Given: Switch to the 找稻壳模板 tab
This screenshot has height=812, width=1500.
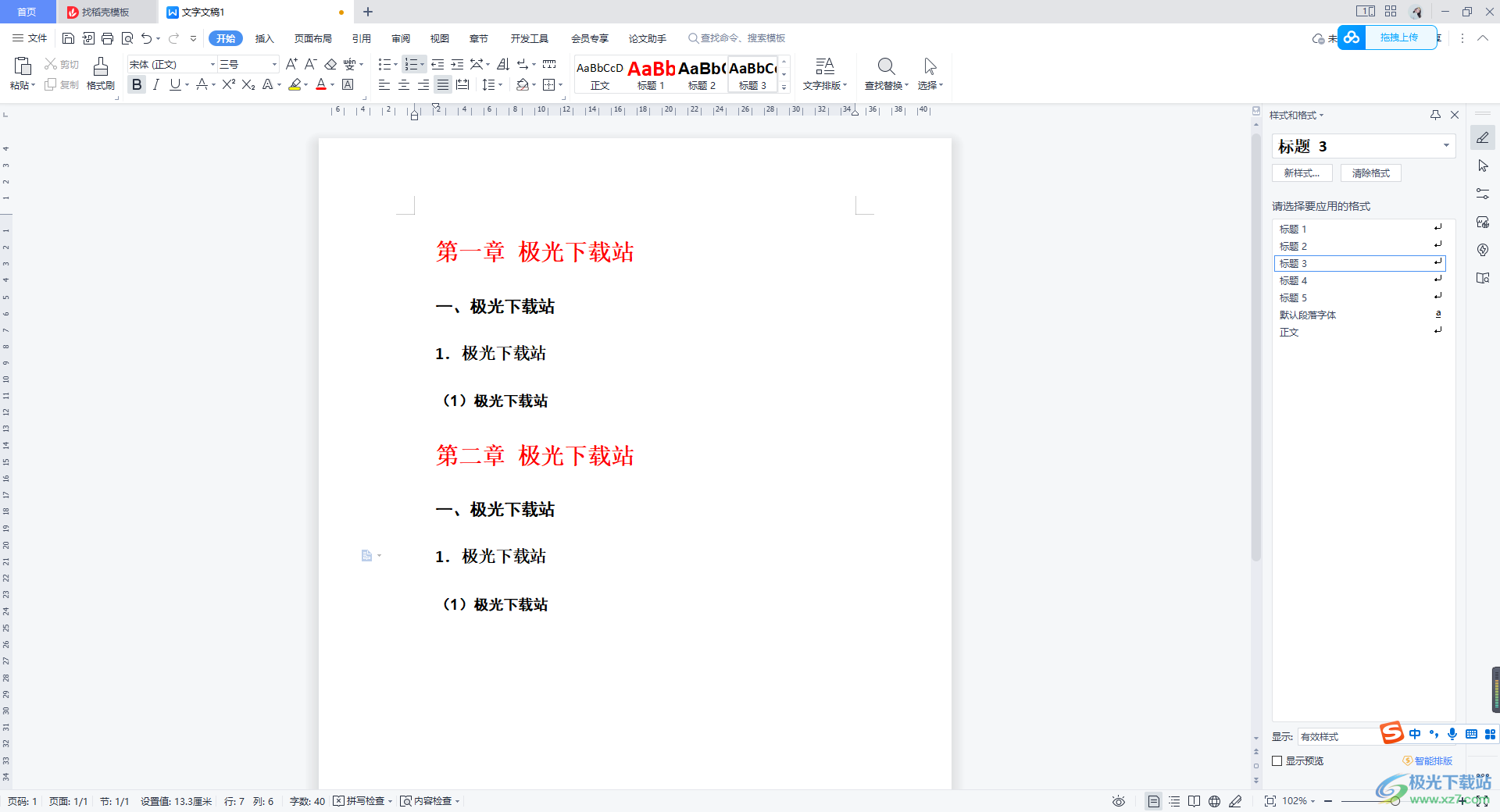Looking at the screenshot, I should (105, 12).
